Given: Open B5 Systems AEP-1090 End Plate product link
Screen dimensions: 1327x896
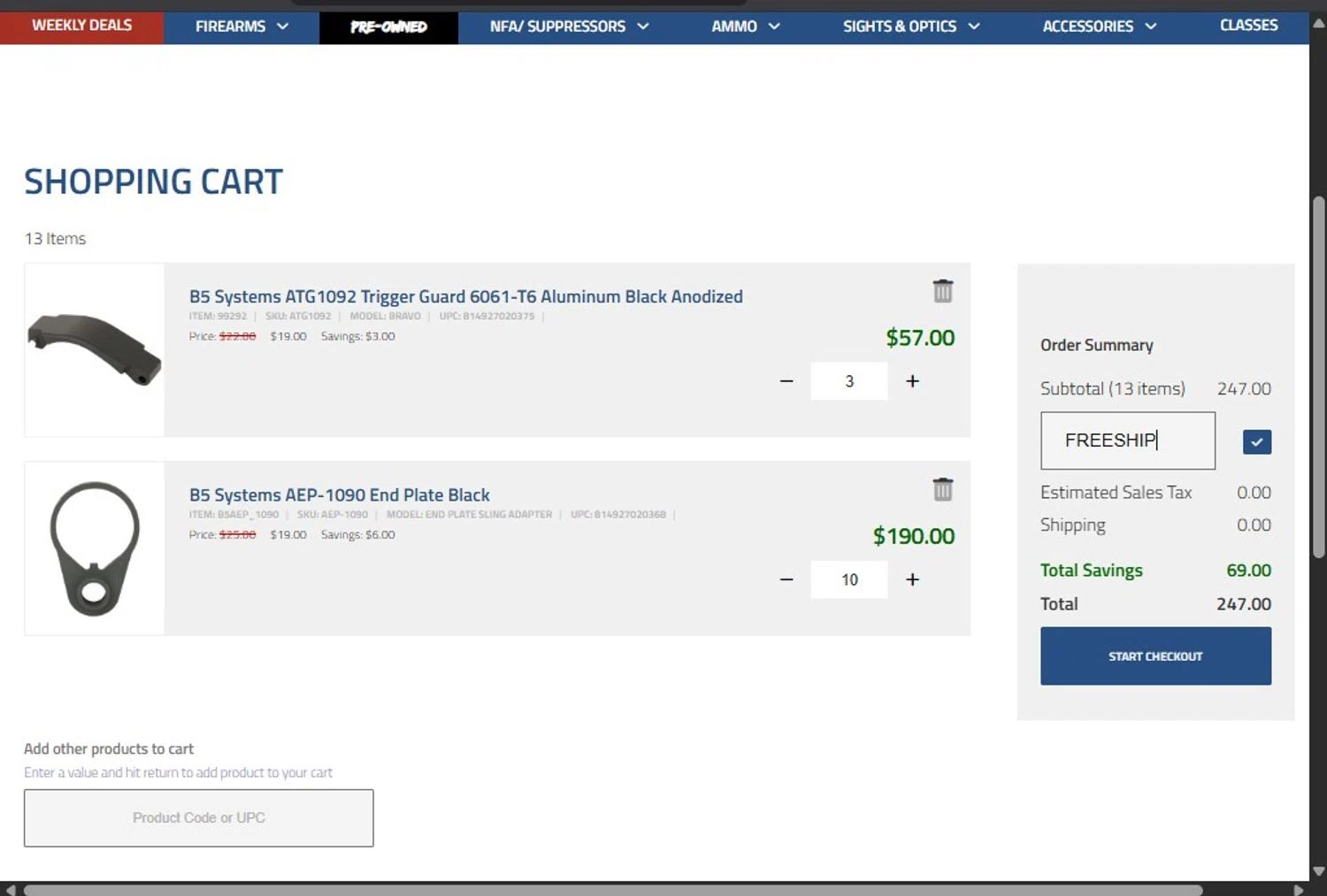Looking at the screenshot, I should click(339, 494).
